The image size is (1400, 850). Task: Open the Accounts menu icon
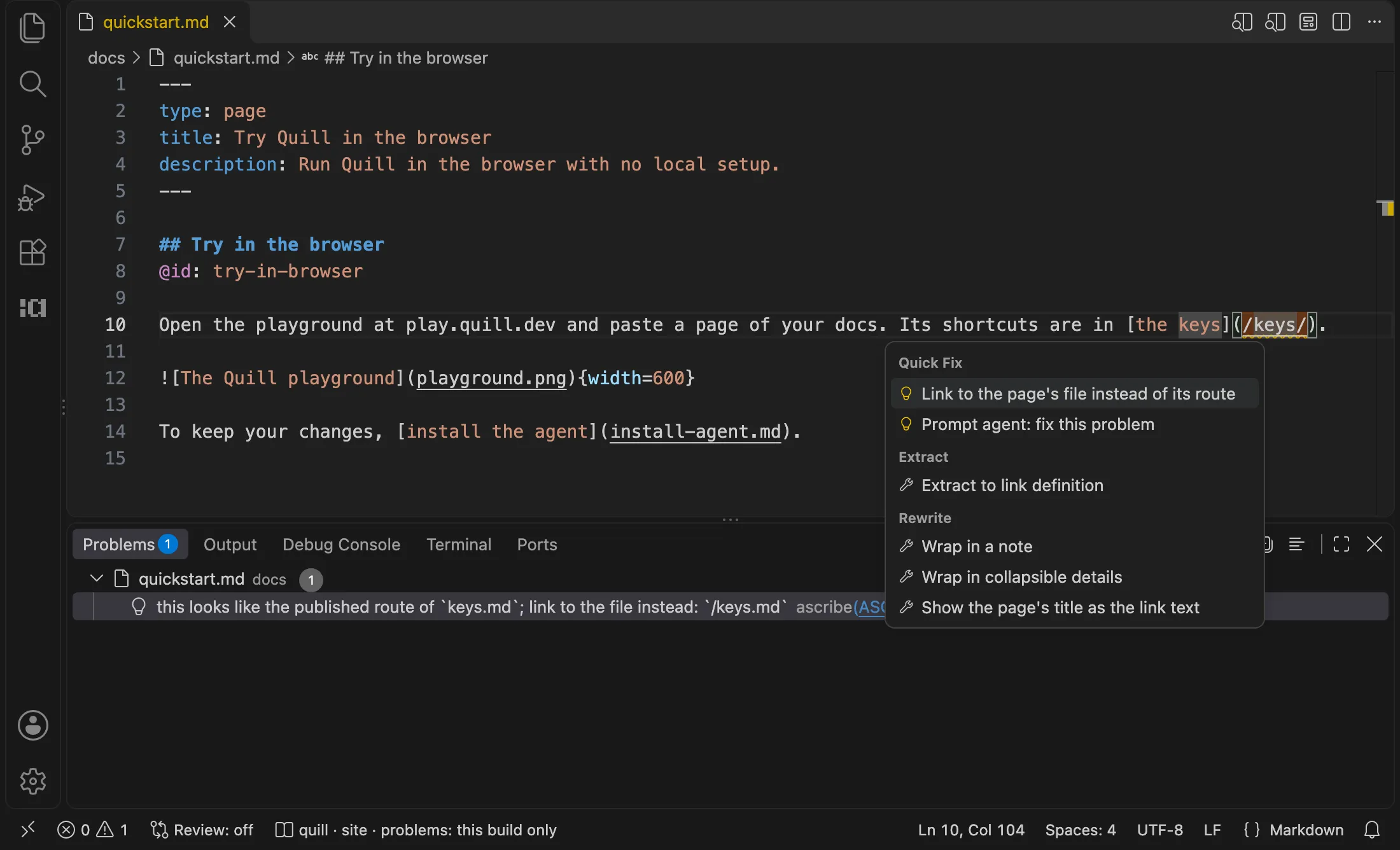(x=32, y=725)
